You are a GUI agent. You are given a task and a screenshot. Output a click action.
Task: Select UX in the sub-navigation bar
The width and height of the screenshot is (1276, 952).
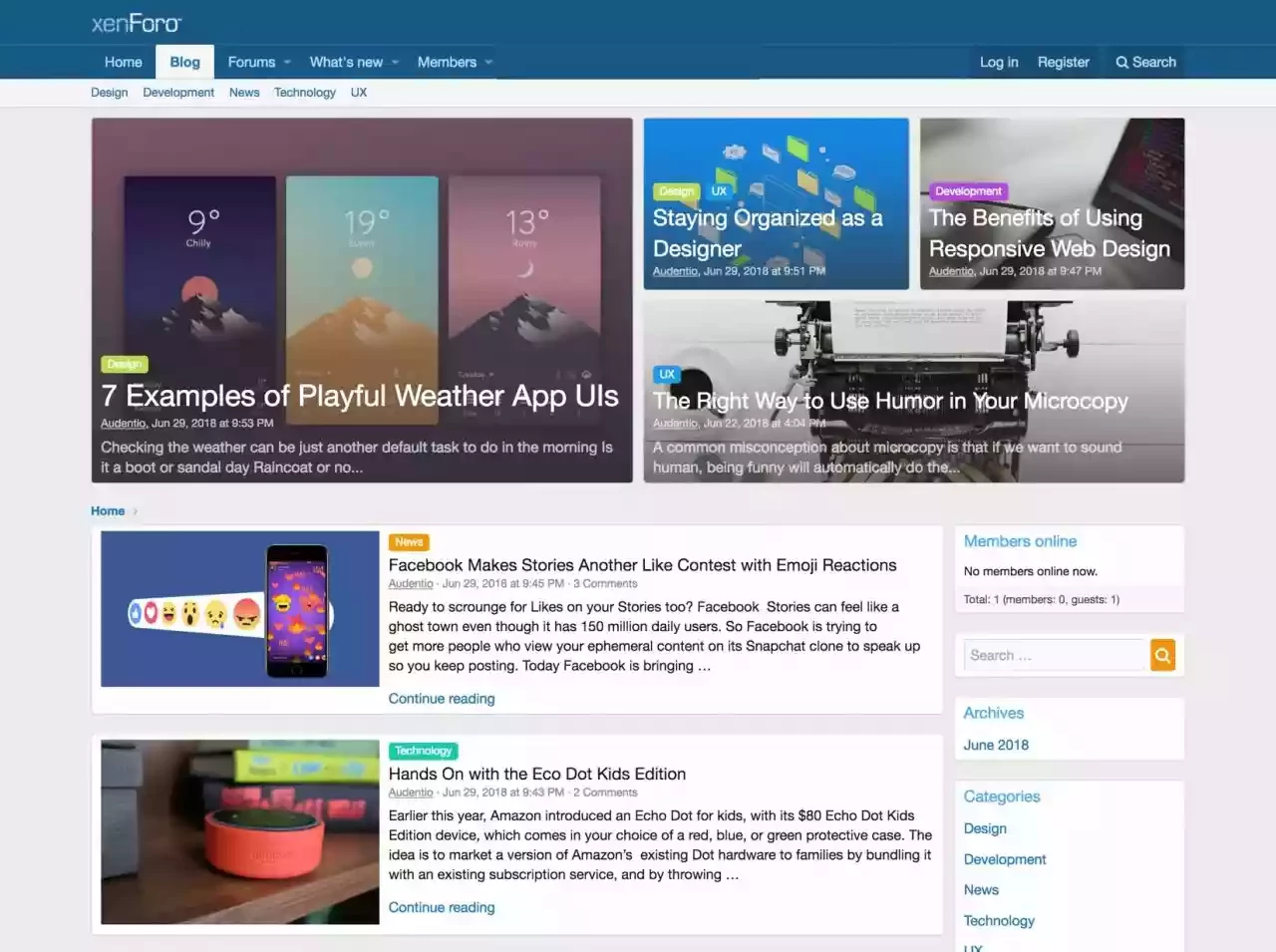[x=359, y=93]
